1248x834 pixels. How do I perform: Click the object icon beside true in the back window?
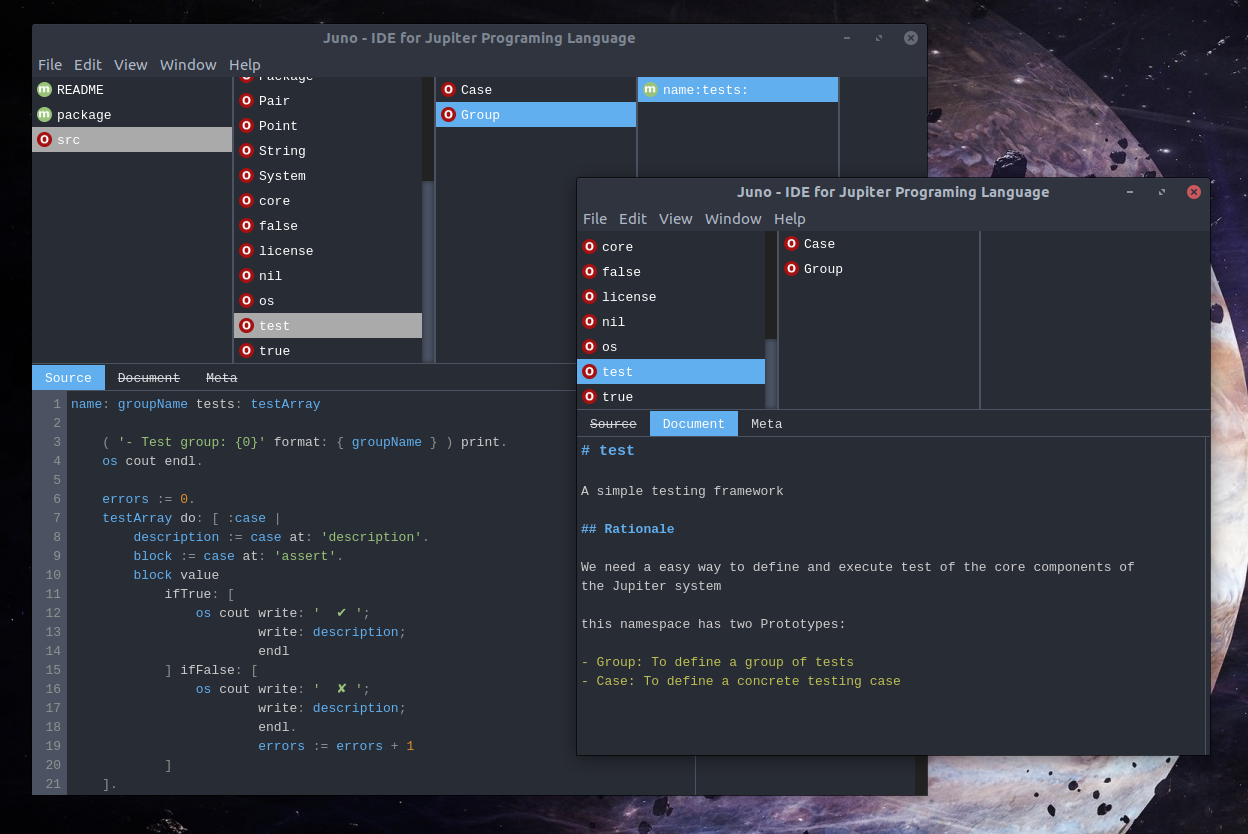click(246, 351)
